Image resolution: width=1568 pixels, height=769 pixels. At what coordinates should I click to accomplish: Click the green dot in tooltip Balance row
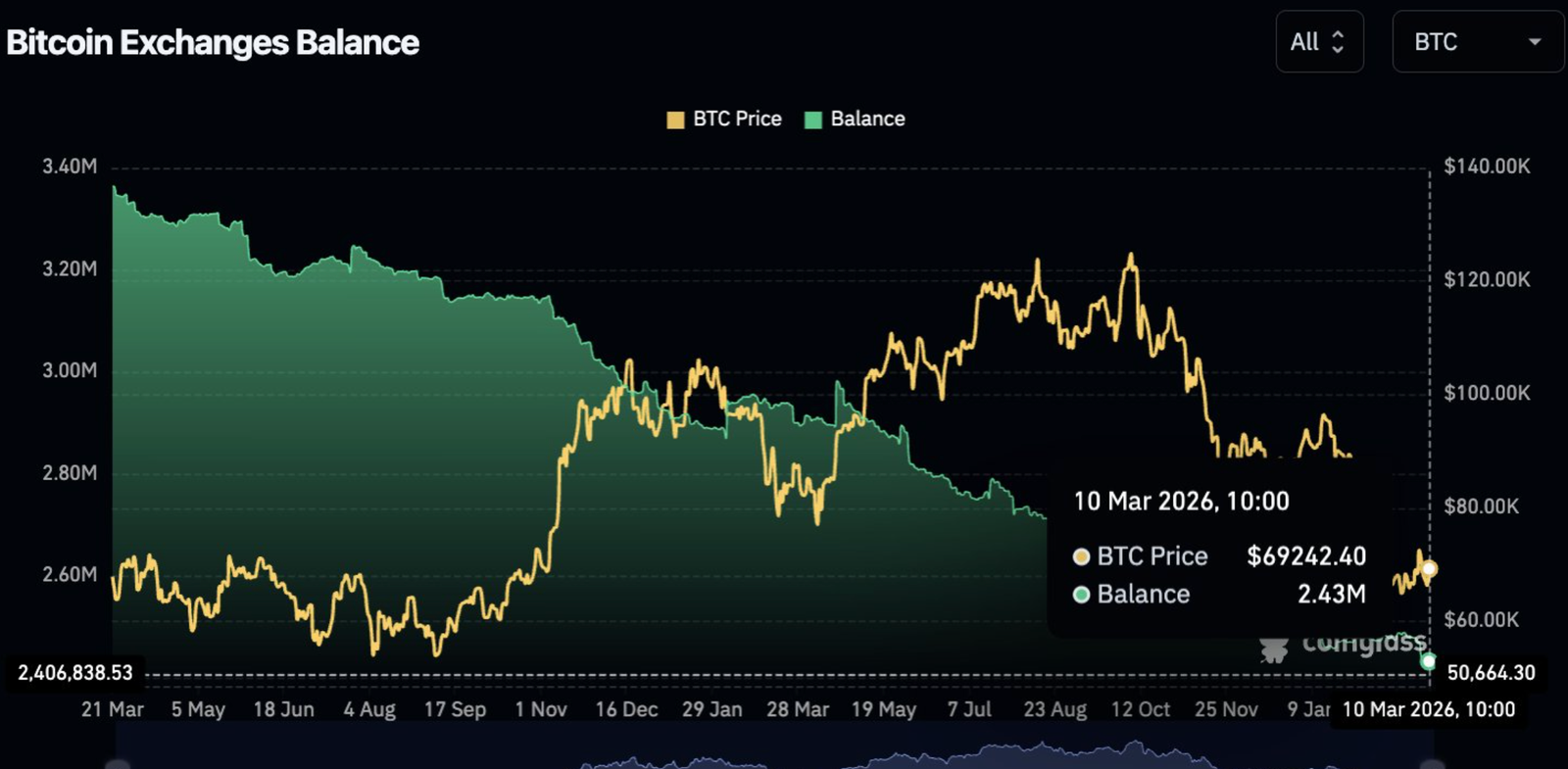pyautogui.click(x=1081, y=595)
